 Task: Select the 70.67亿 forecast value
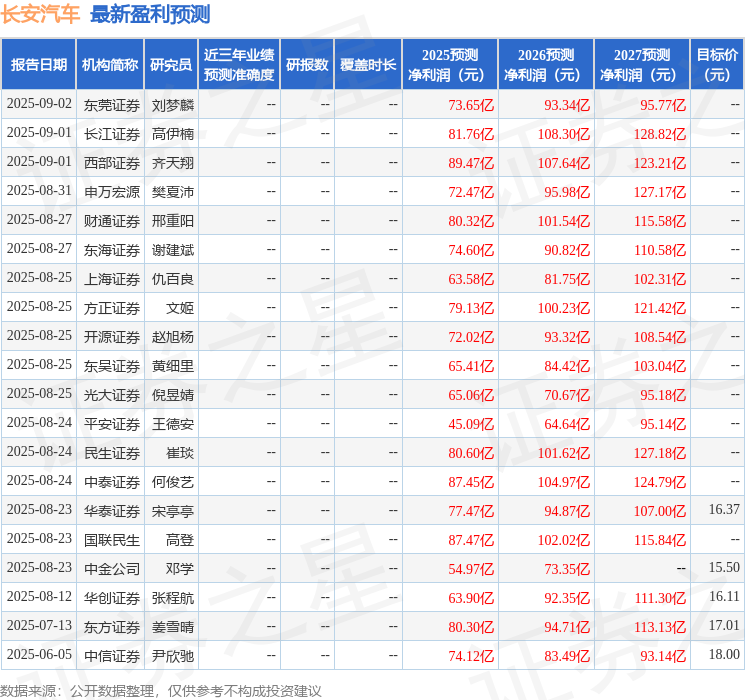point(567,395)
